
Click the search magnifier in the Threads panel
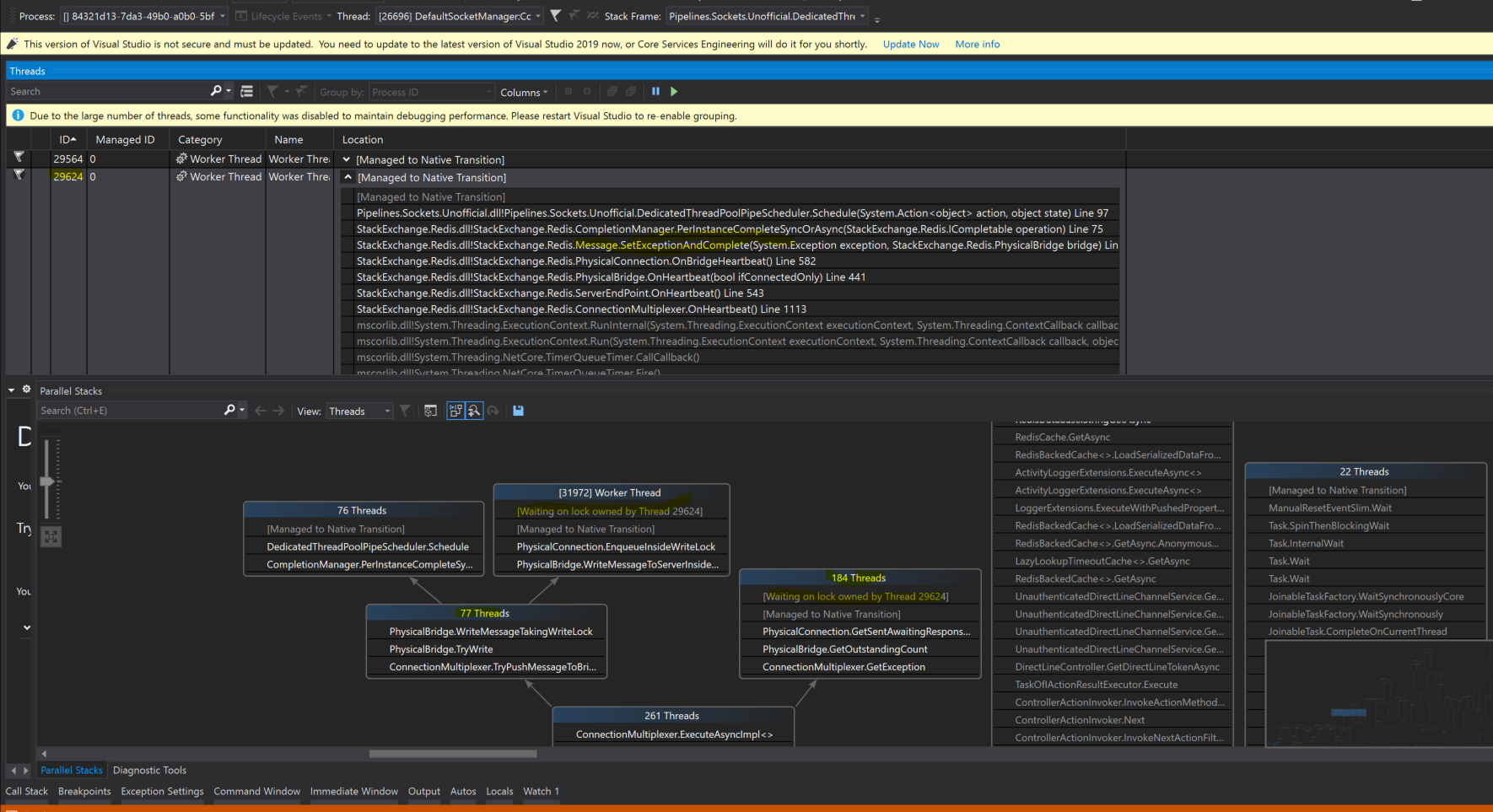(x=216, y=90)
